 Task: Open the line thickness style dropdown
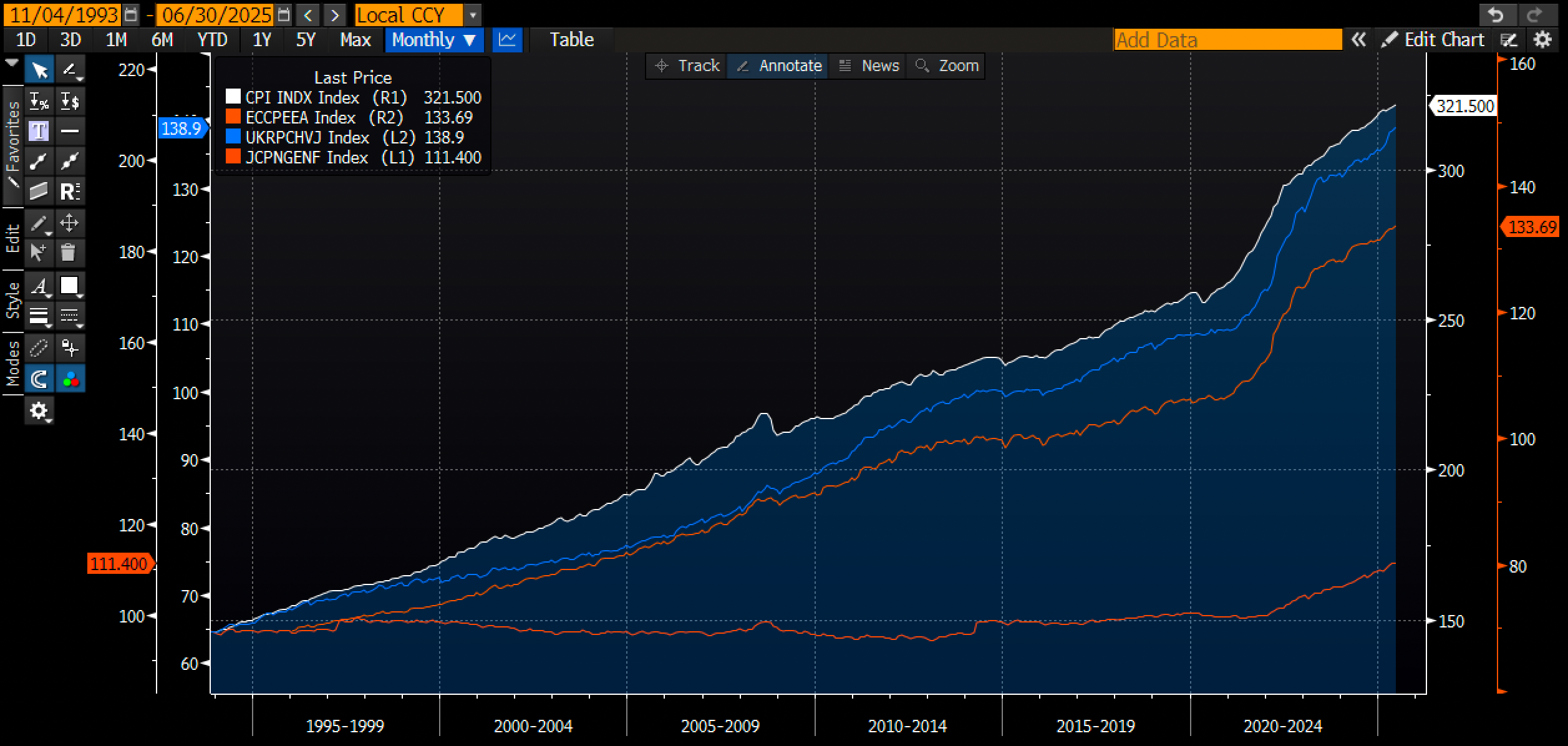[39, 316]
